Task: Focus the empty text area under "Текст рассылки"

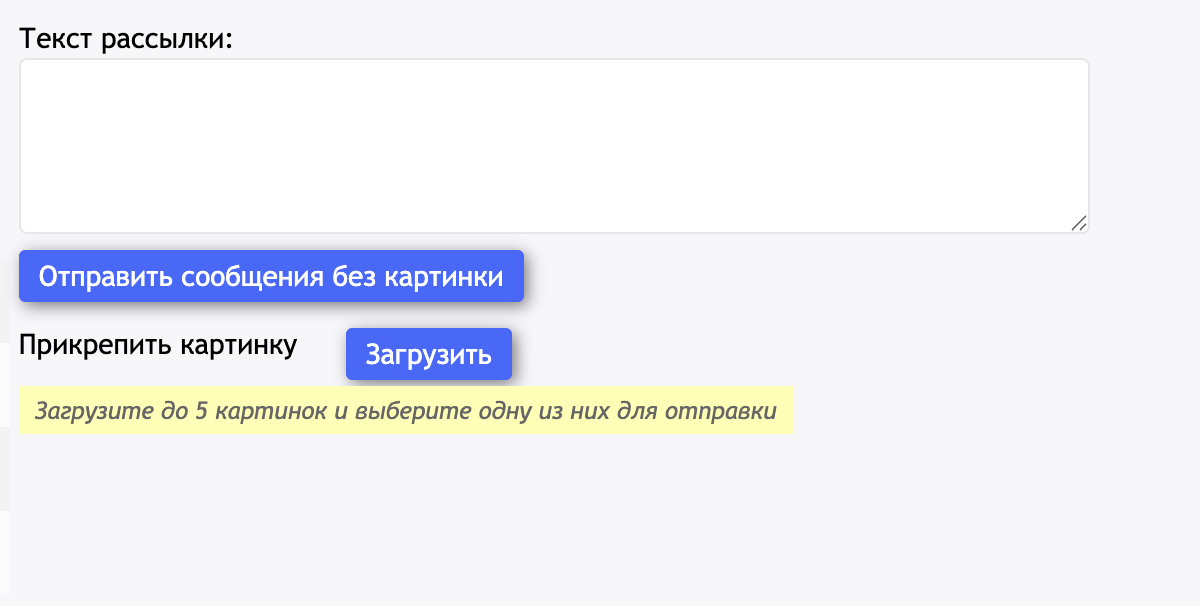Action: point(553,146)
